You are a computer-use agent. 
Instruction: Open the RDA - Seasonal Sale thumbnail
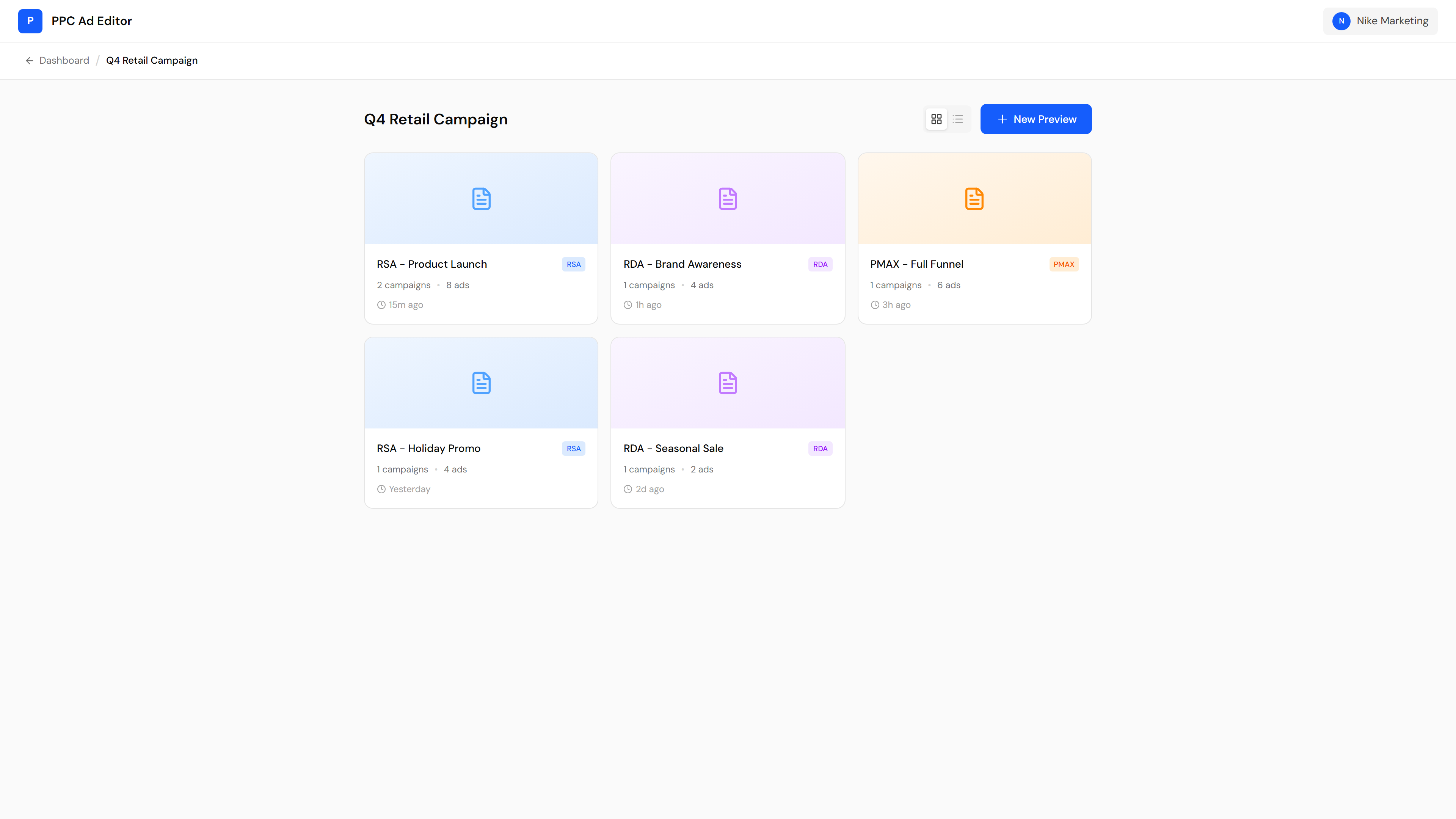[728, 383]
